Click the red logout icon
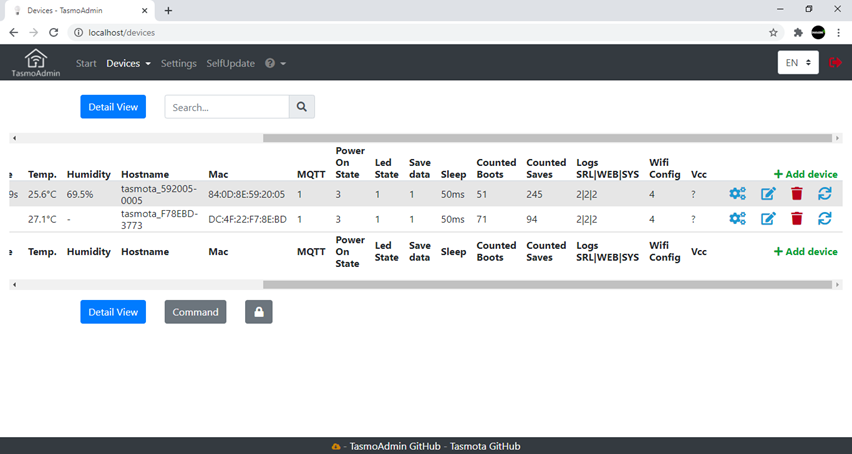 coord(835,62)
